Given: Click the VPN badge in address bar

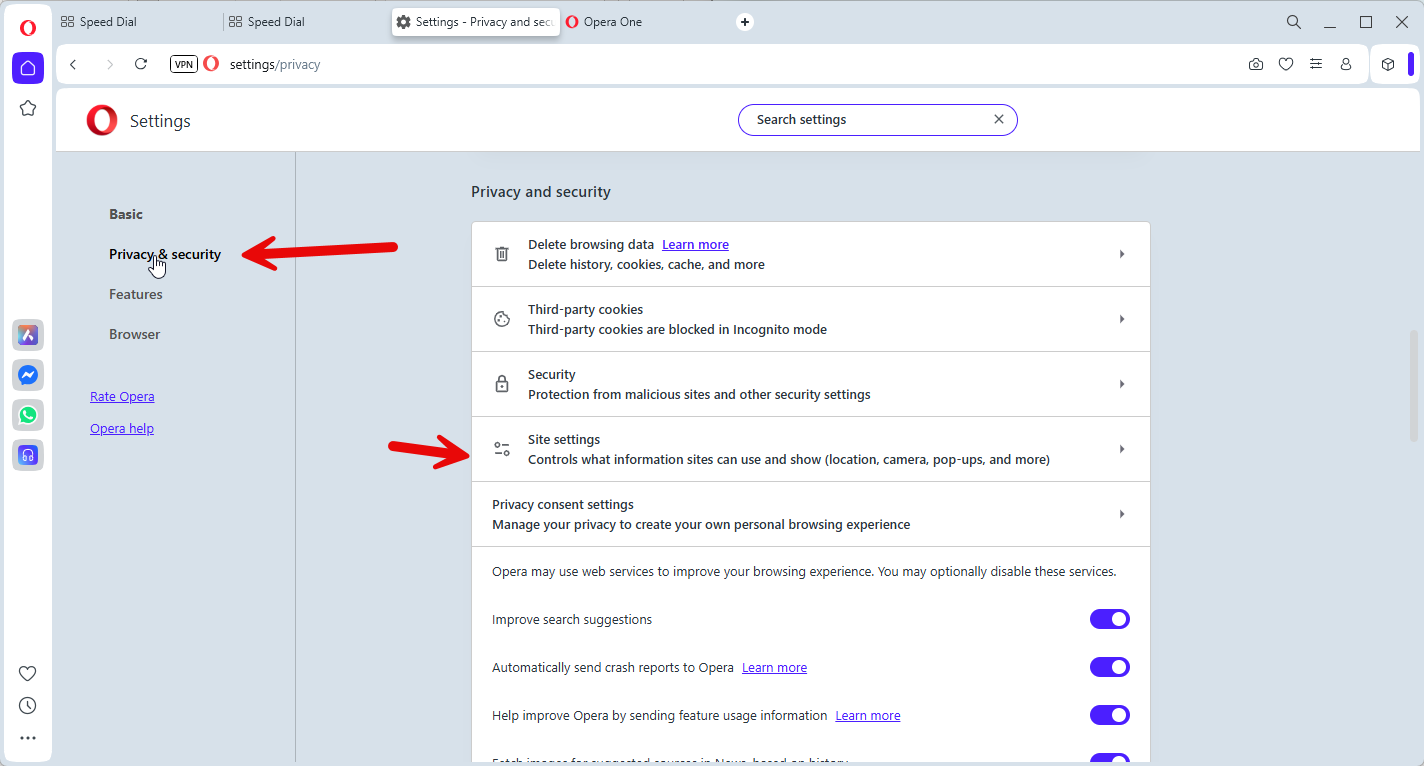Looking at the screenshot, I should (x=184, y=64).
